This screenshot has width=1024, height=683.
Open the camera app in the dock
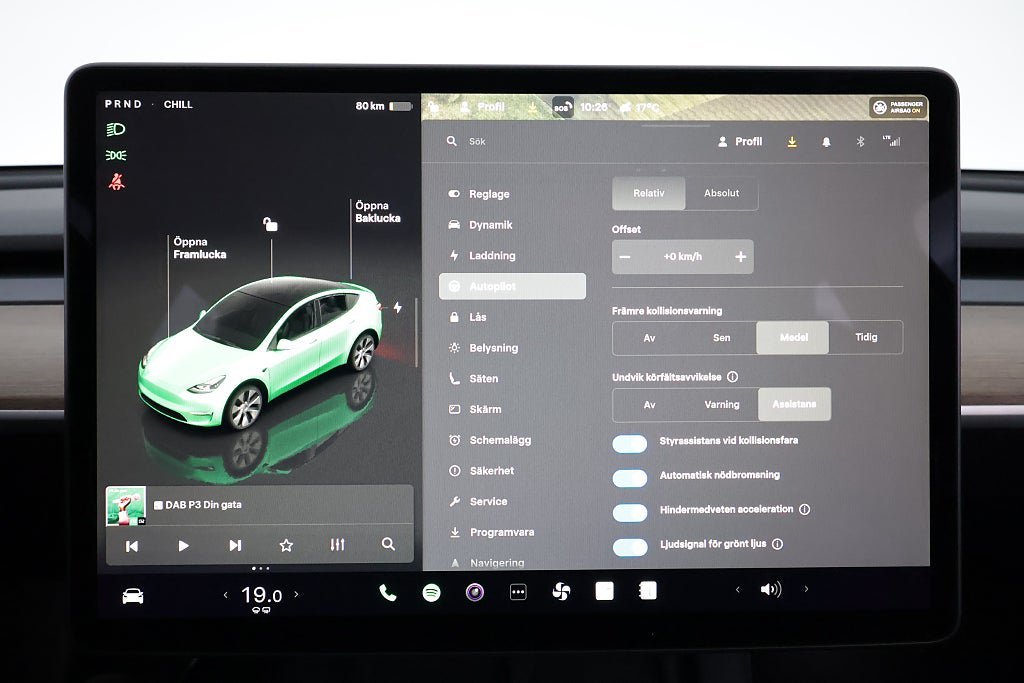click(x=475, y=592)
